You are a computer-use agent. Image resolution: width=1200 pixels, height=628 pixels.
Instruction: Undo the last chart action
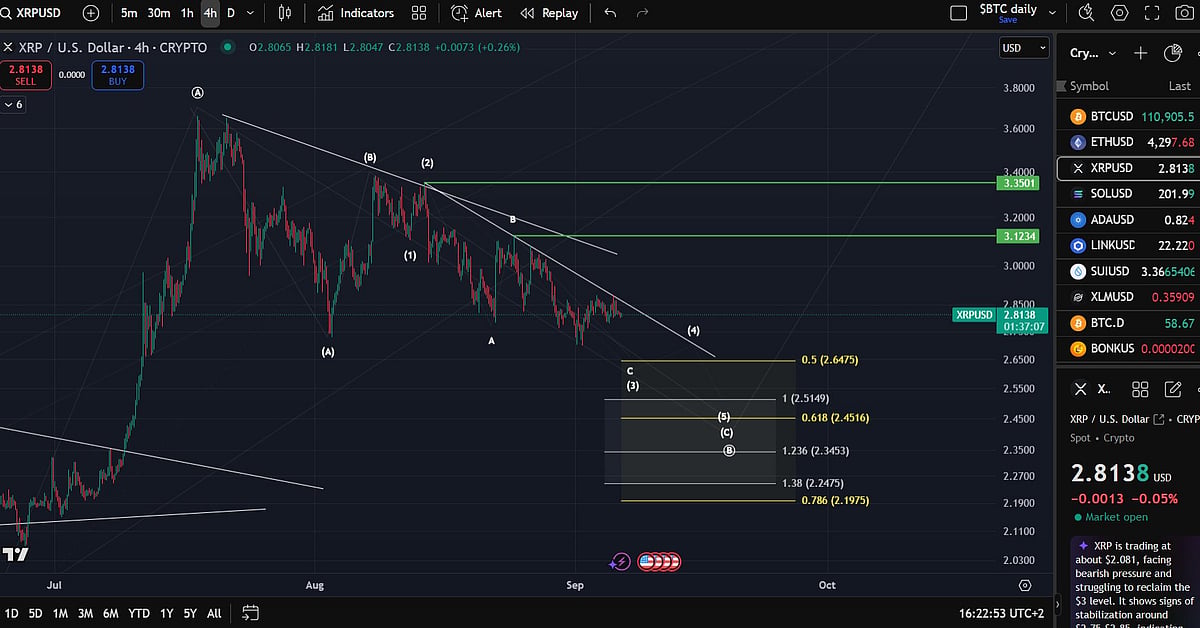point(610,13)
